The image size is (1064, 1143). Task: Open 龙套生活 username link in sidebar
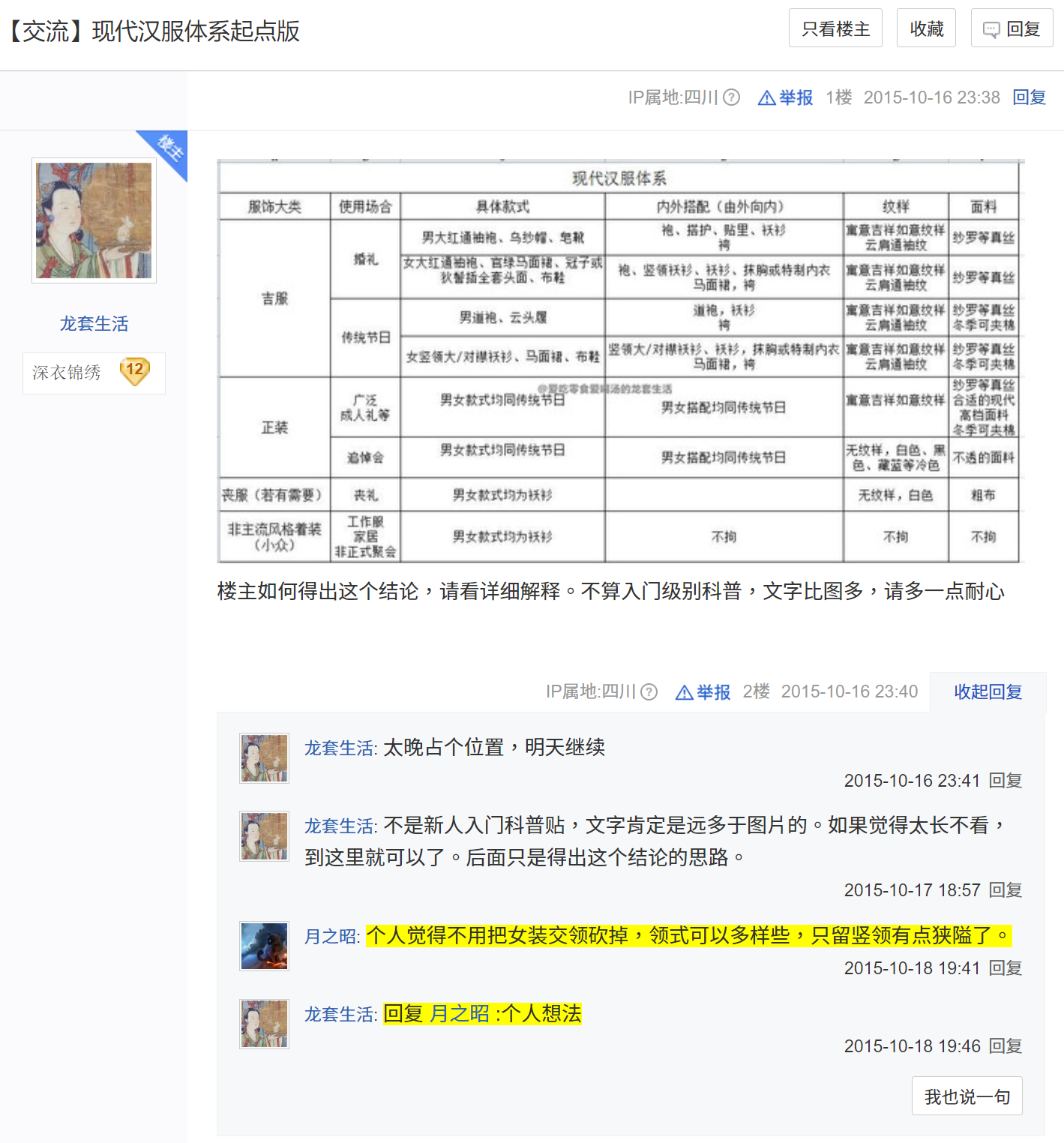tap(94, 323)
